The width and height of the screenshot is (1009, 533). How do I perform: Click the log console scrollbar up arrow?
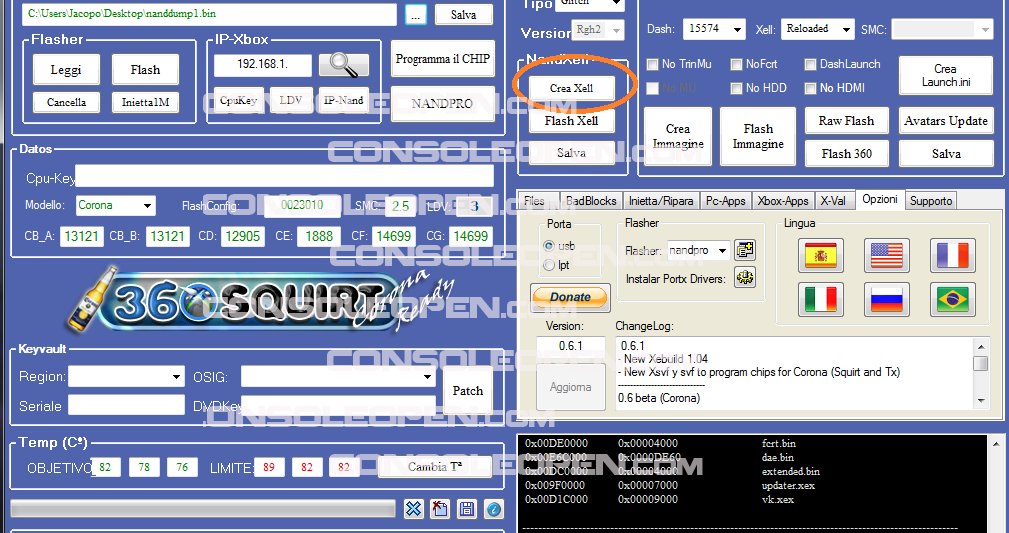[996, 444]
